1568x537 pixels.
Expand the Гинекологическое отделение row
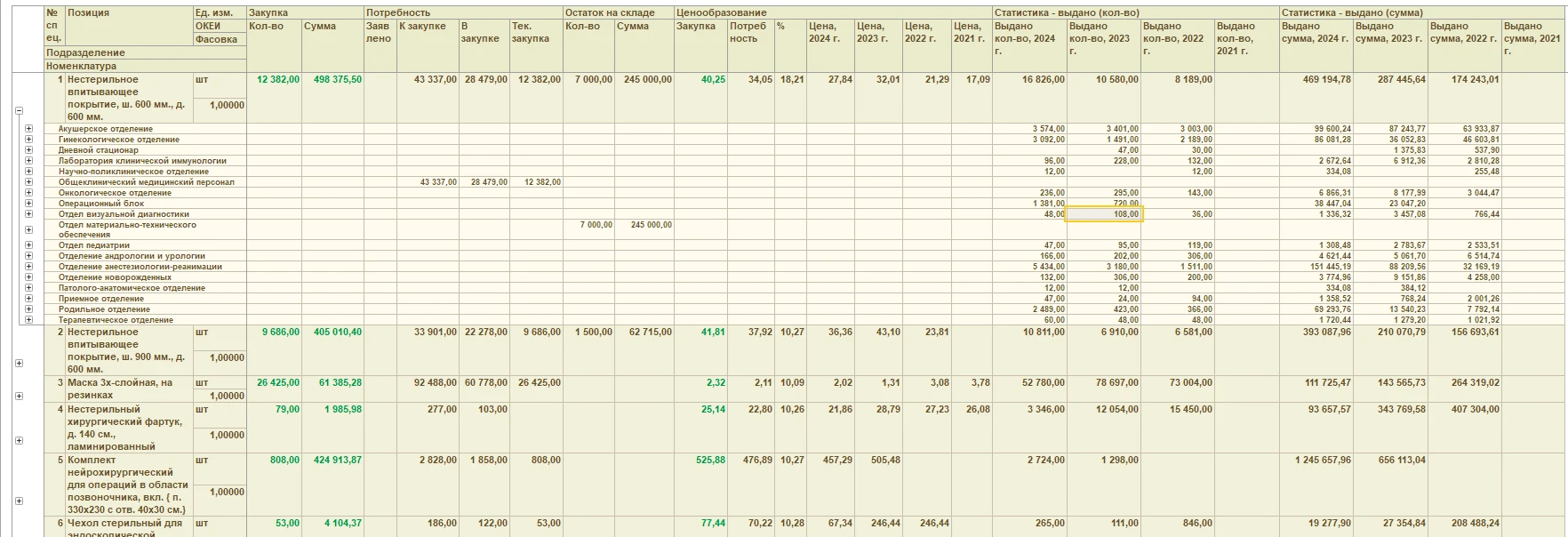[29, 140]
